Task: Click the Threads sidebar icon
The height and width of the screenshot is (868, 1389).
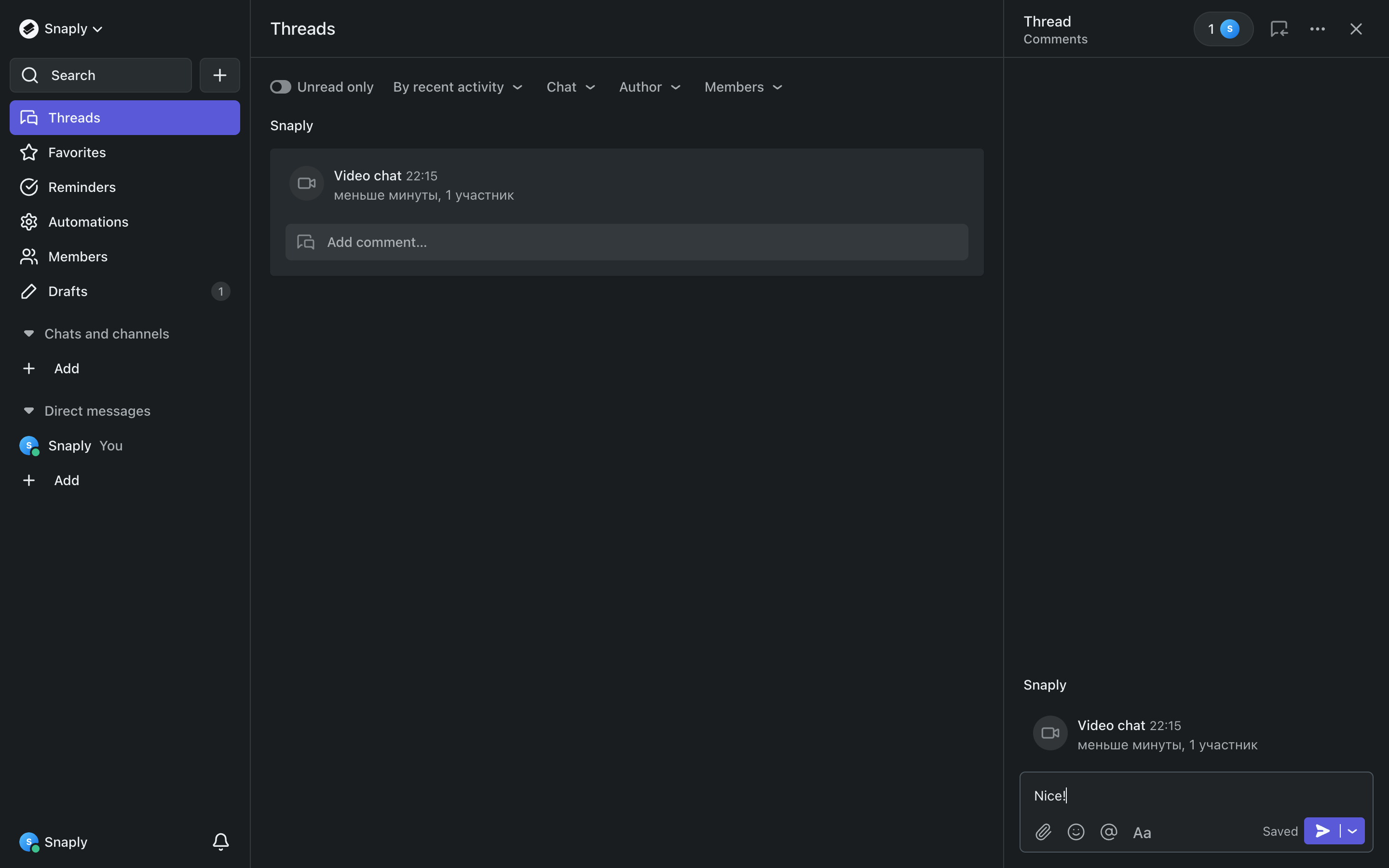Action: click(x=29, y=118)
